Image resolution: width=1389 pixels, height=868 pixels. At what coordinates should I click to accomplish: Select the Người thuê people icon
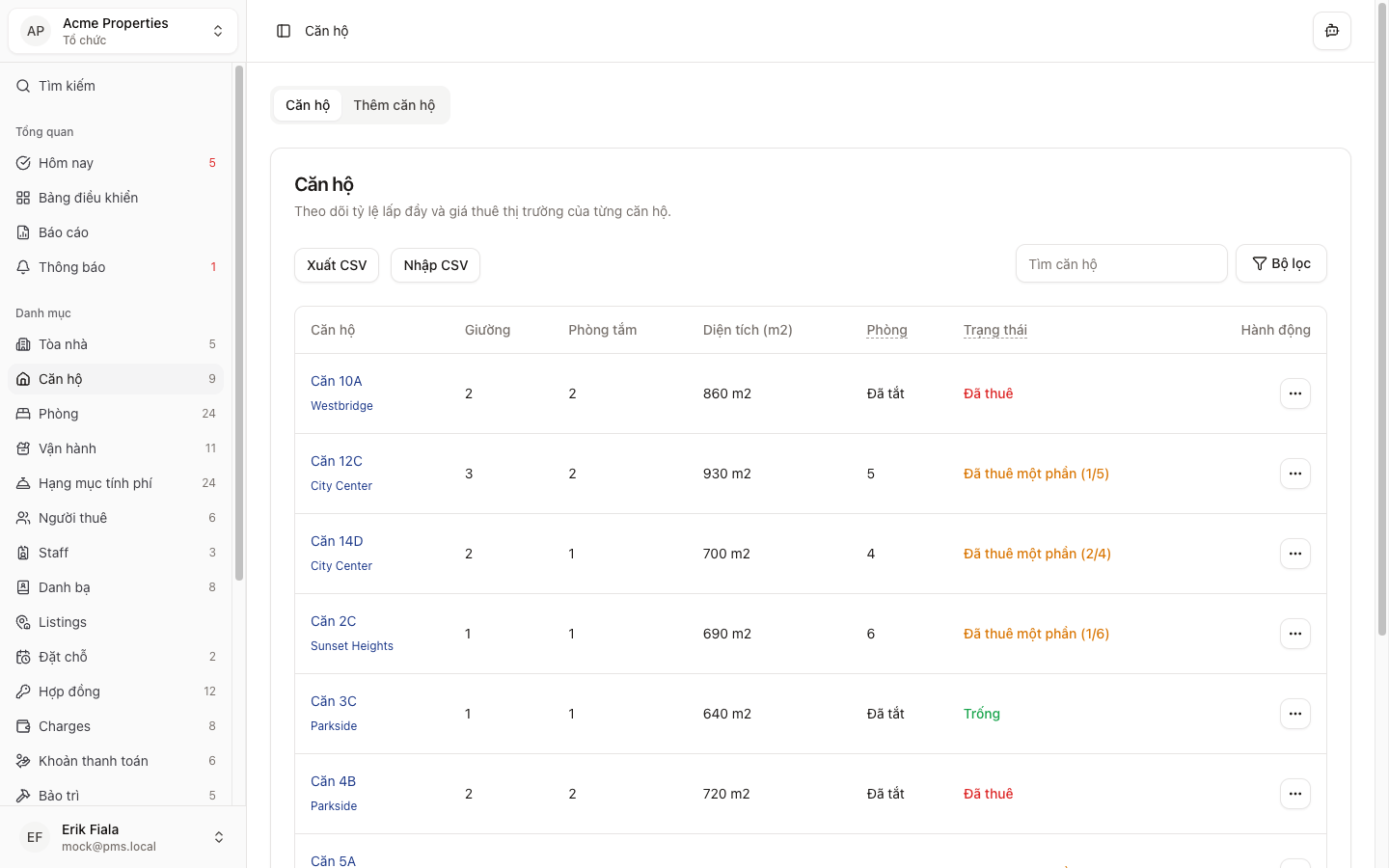pyautogui.click(x=23, y=518)
